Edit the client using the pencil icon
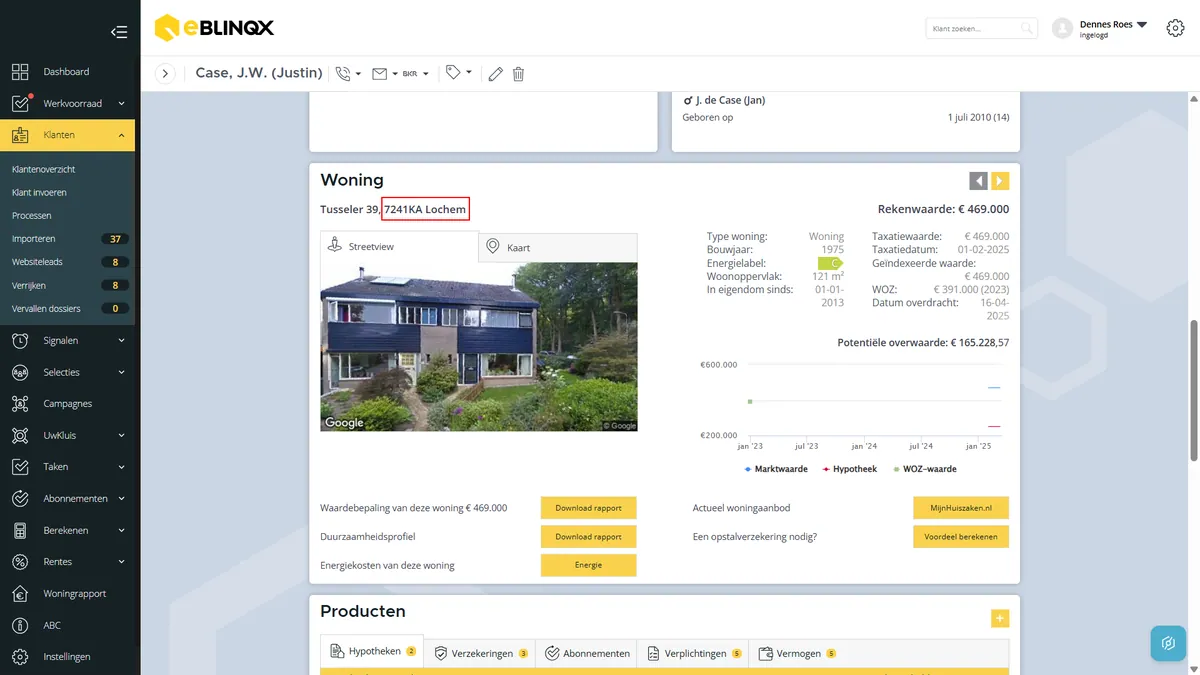The image size is (1200, 675). pyautogui.click(x=495, y=73)
